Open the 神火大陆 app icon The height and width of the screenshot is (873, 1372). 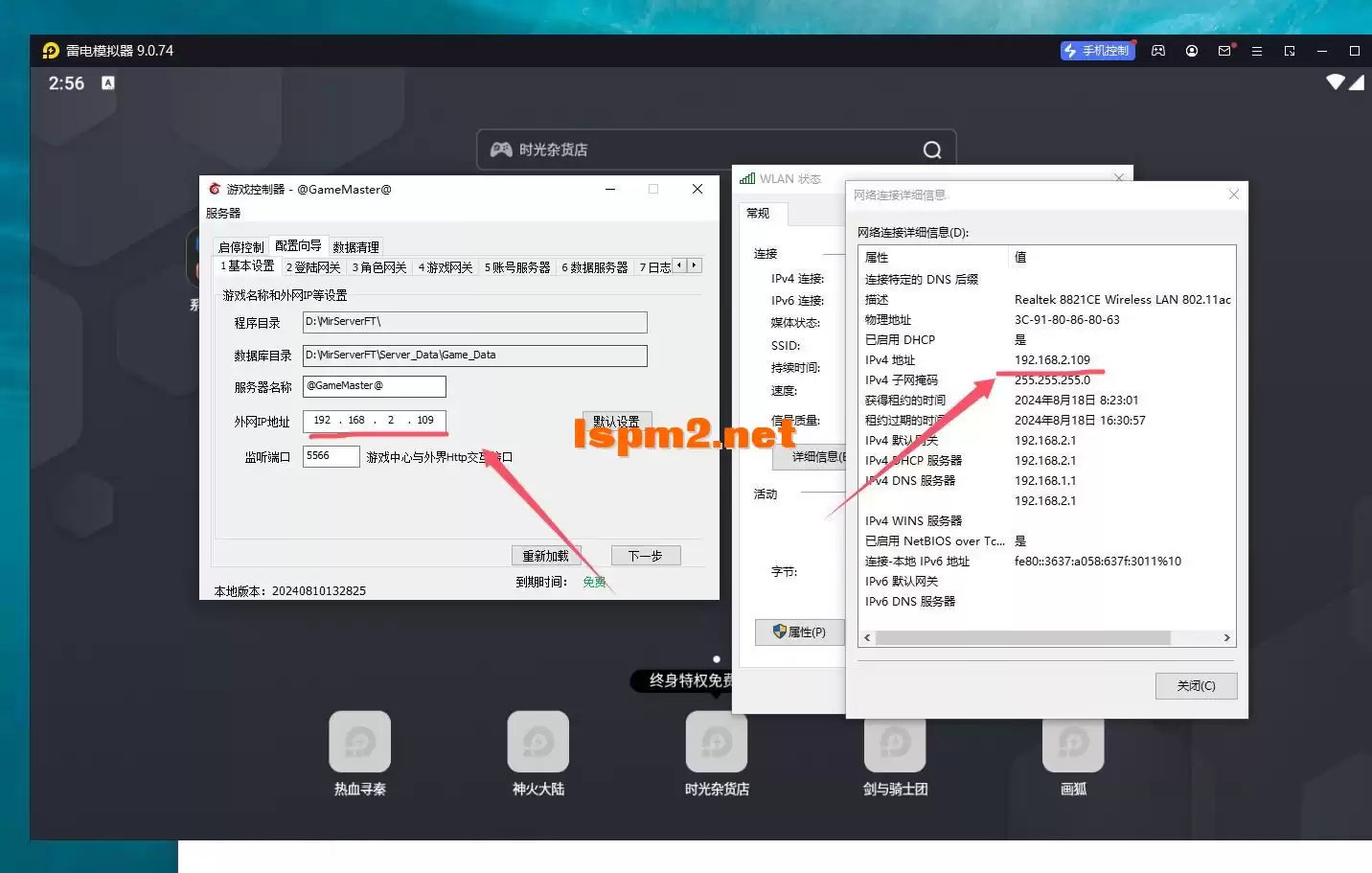pyautogui.click(x=537, y=742)
